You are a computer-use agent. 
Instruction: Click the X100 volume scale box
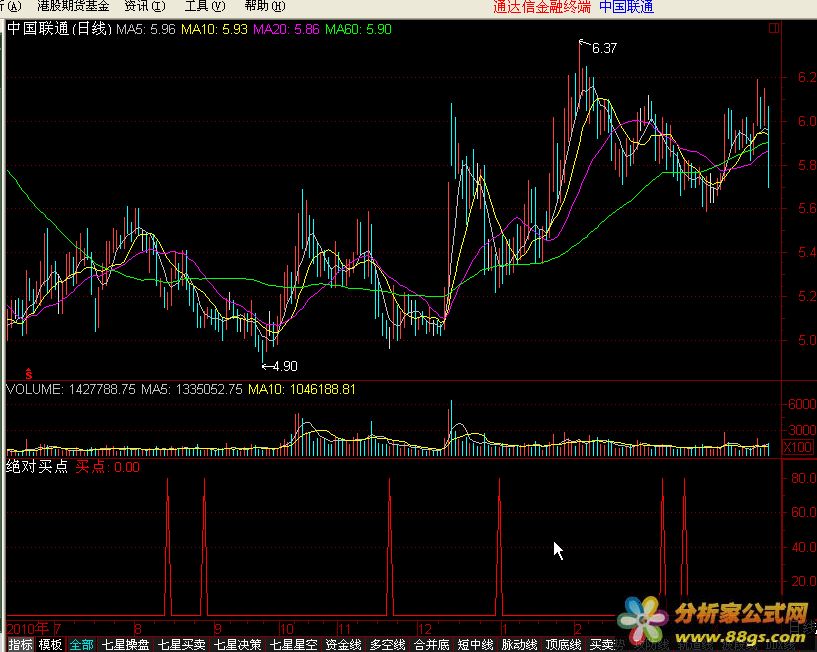click(x=798, y=447)
